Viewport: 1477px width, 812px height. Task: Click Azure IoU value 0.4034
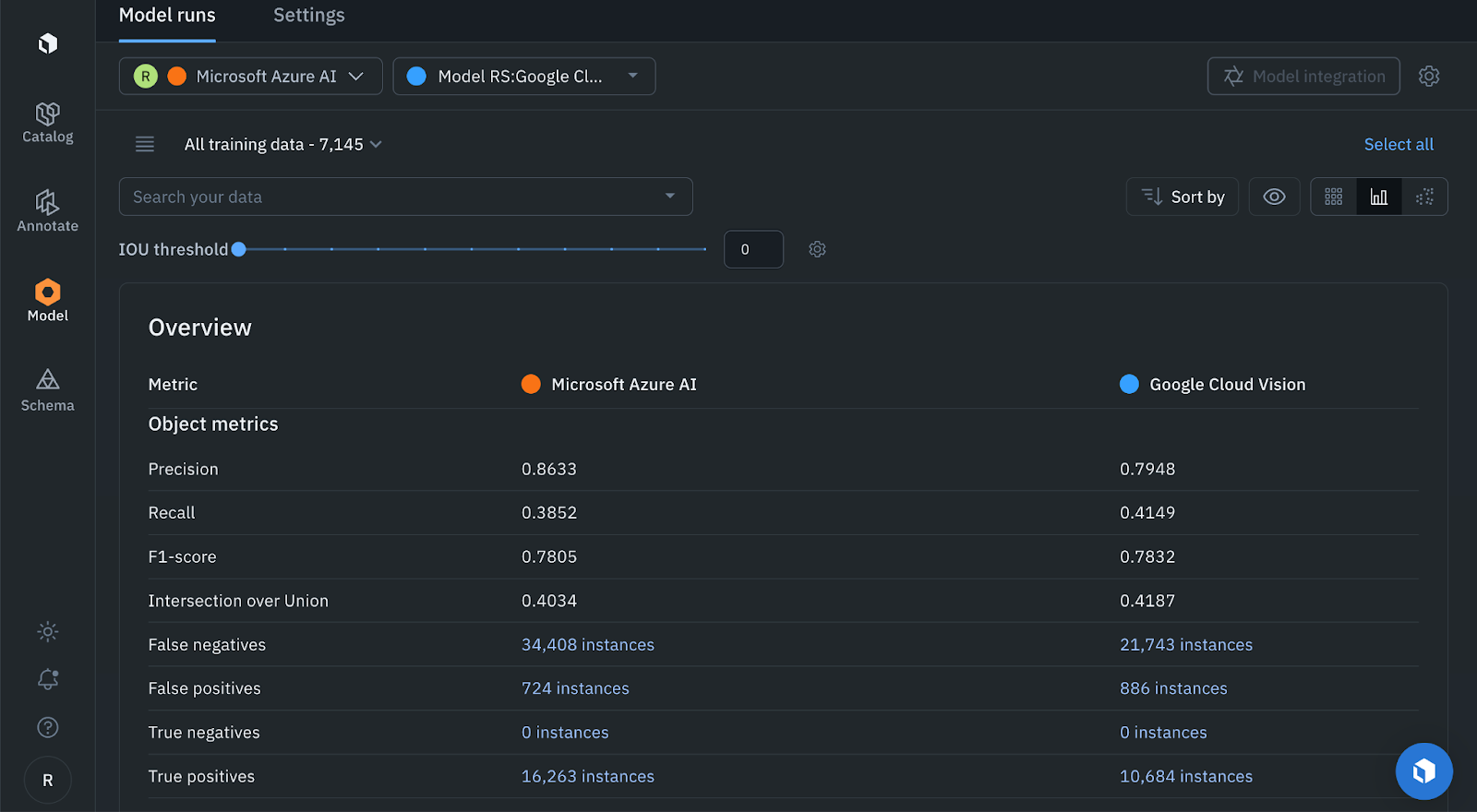549,601
